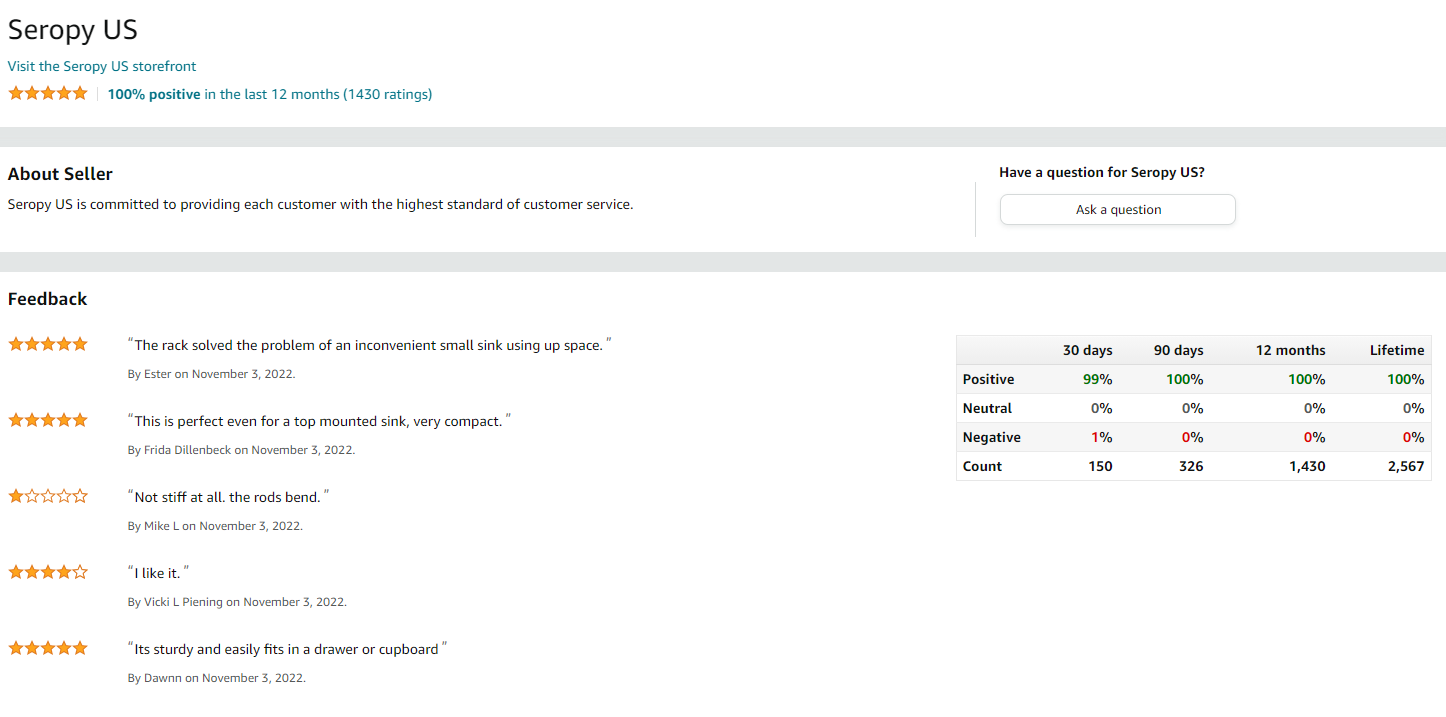
Task: Click 'Have a question for Seropy US?' text
Action: (1102, 172)
